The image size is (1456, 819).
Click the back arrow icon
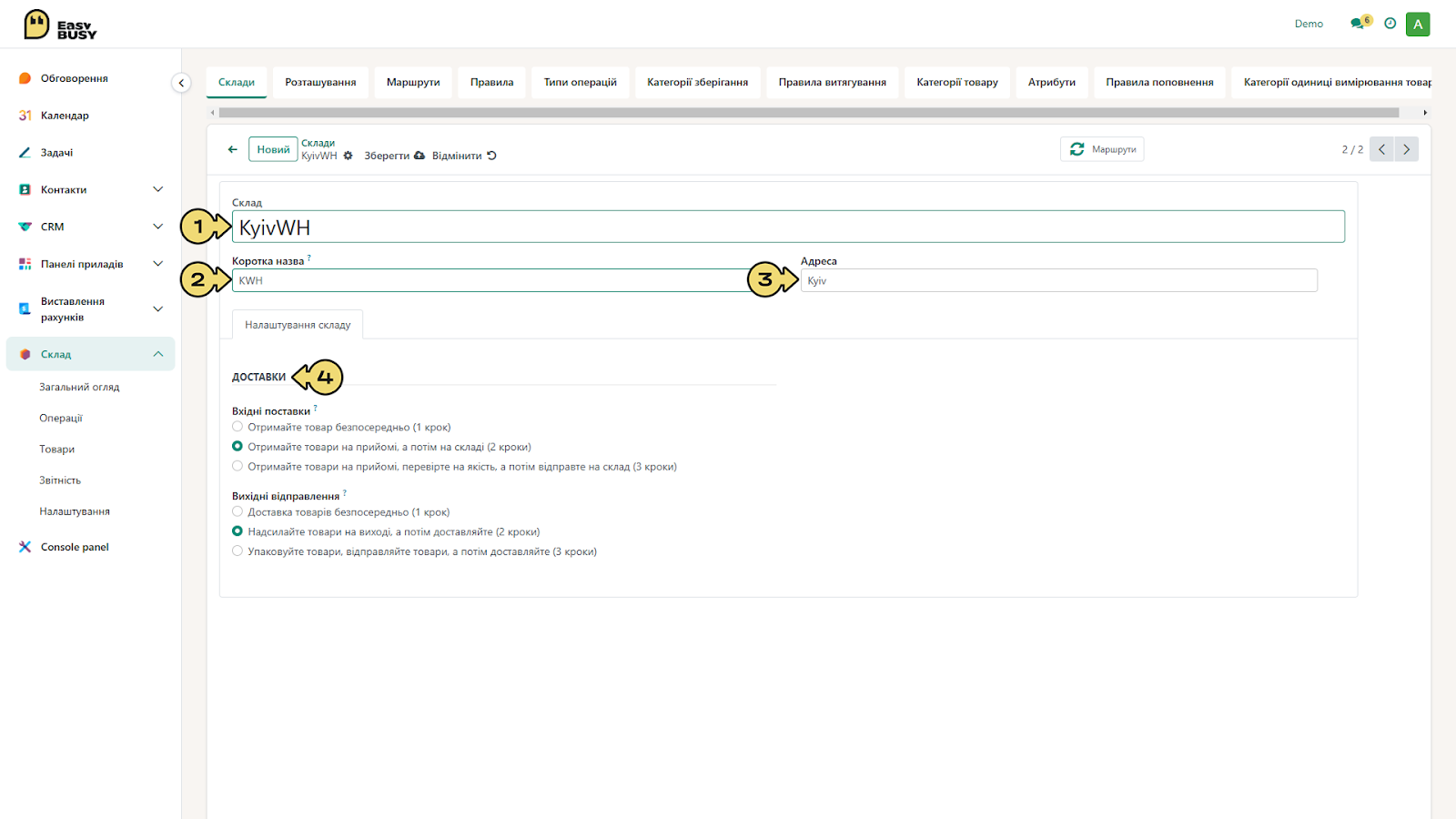tap(232, 149)
